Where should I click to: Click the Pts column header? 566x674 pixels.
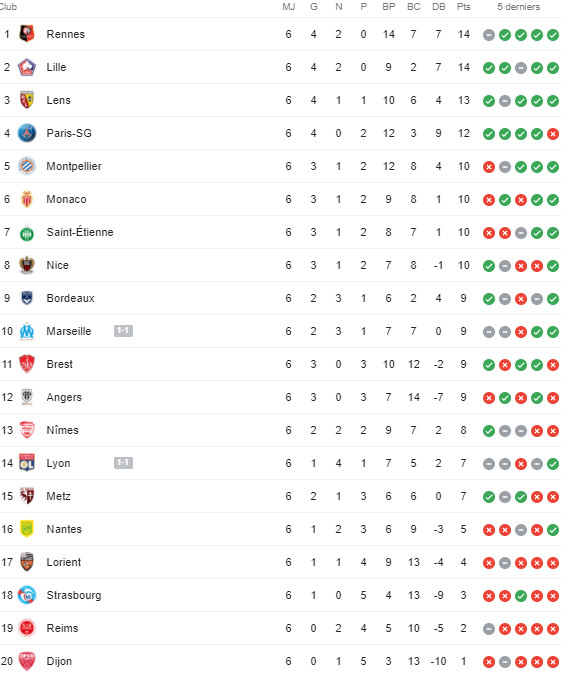coord(463,7)
